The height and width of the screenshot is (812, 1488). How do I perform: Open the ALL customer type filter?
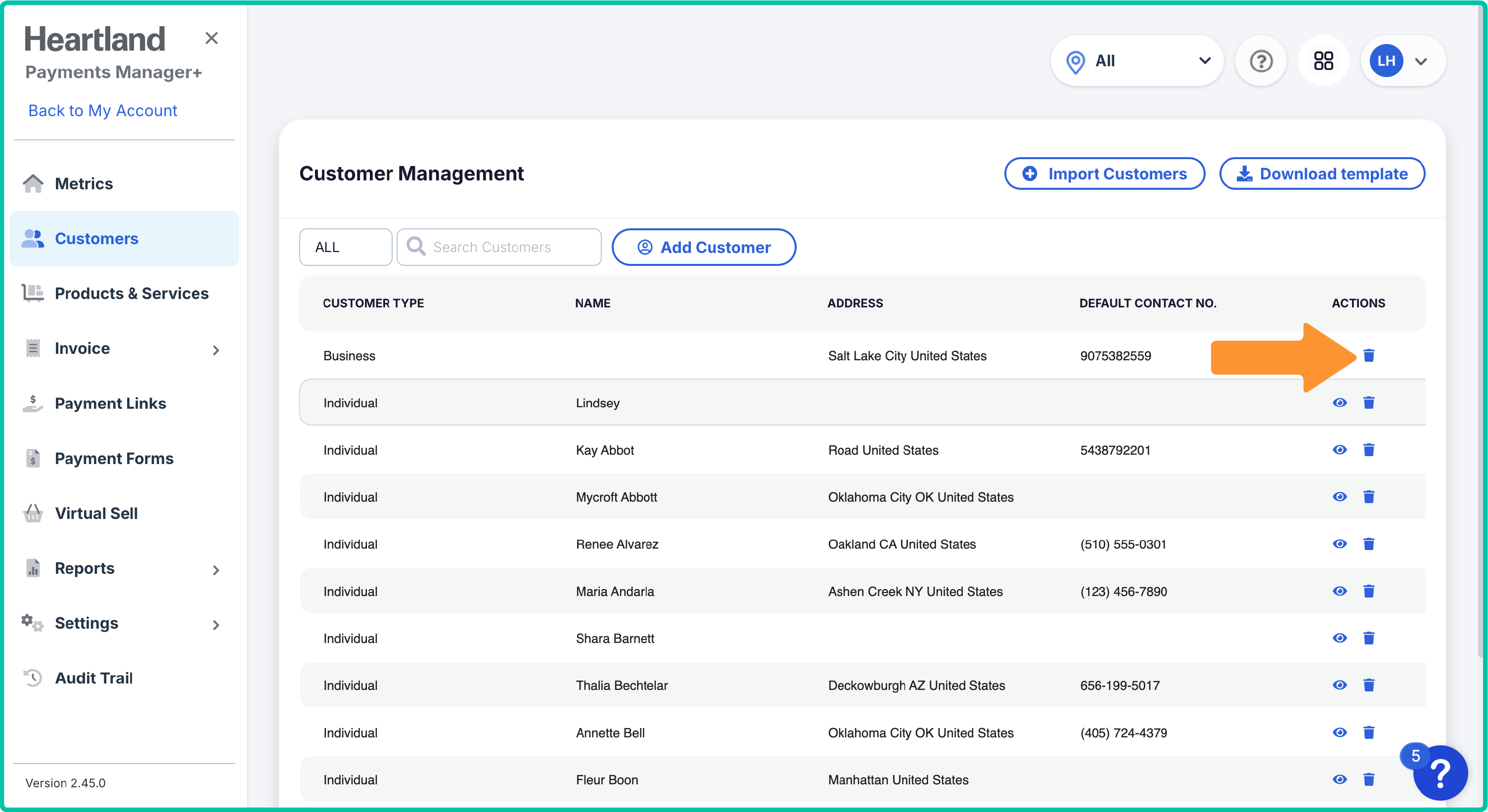tap(346, 247)
